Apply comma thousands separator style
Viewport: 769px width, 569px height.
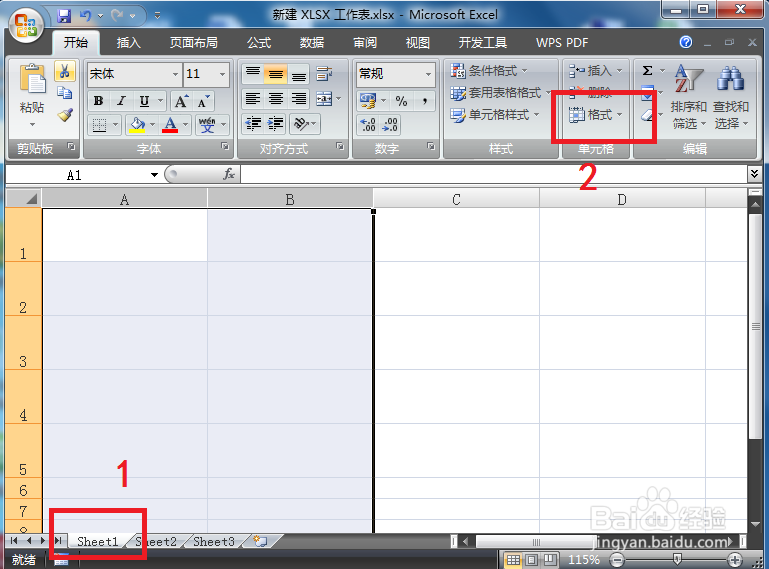[x=424, y=101]
